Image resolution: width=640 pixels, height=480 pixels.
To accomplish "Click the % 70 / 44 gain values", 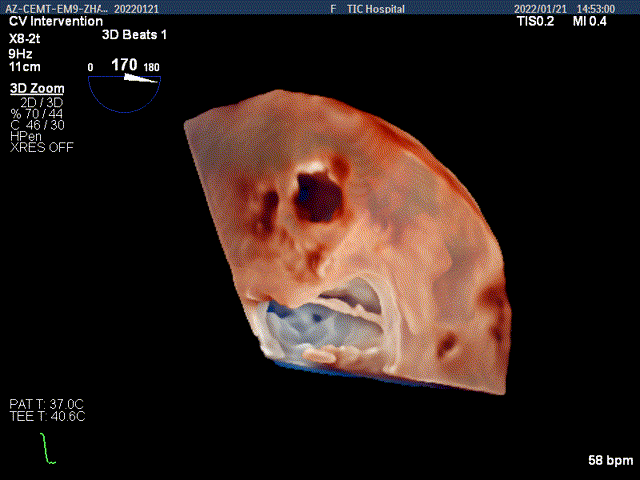I will coord(37,113).
